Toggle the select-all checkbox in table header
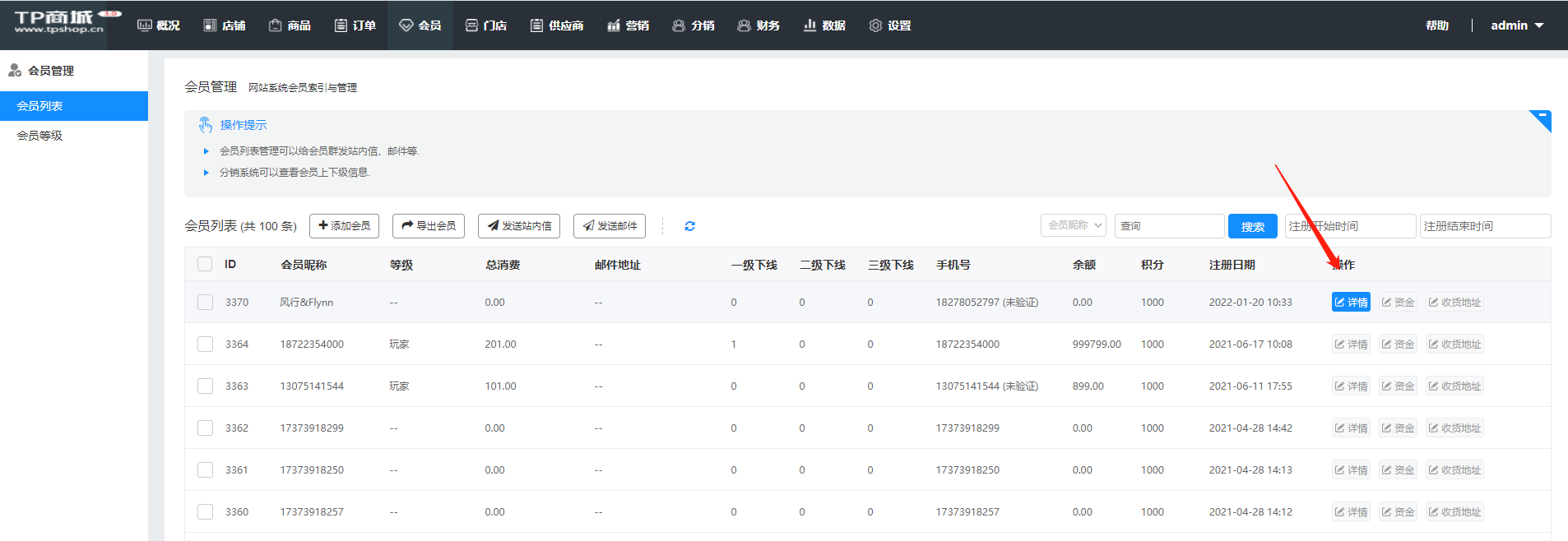 pyautogui.click(x=205, y=265)
